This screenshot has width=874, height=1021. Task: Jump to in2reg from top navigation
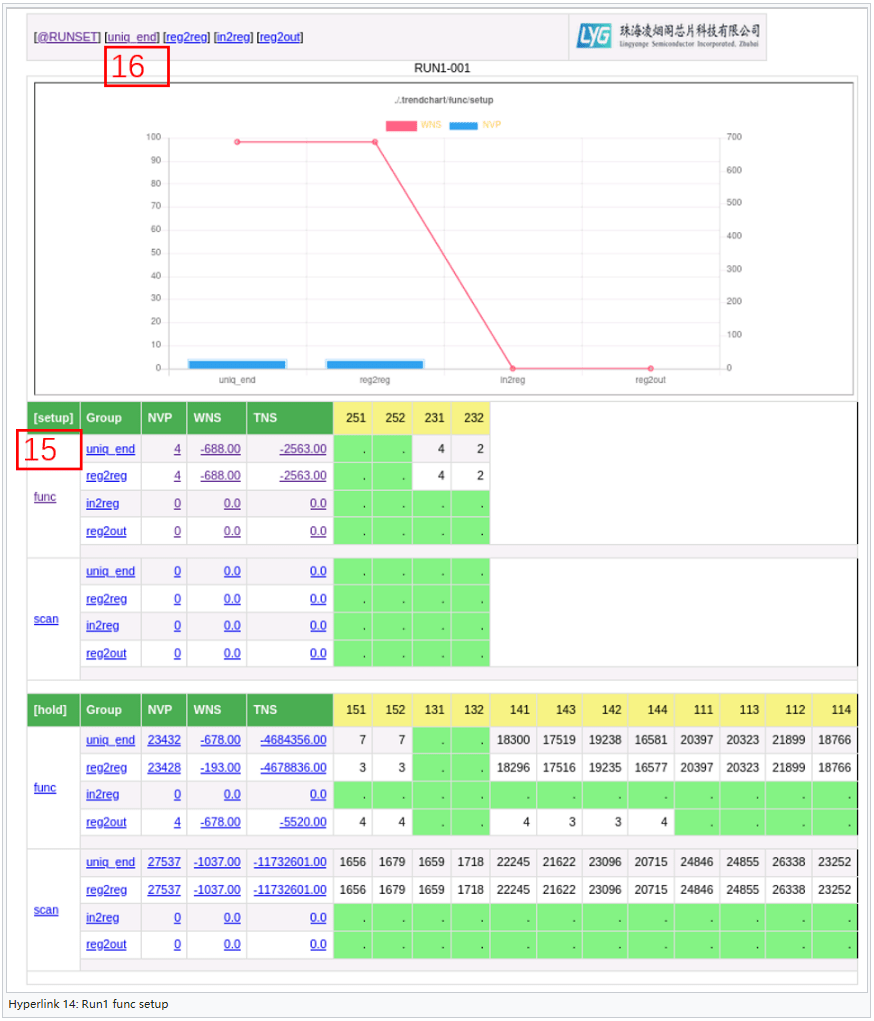[x=233, y=37]
